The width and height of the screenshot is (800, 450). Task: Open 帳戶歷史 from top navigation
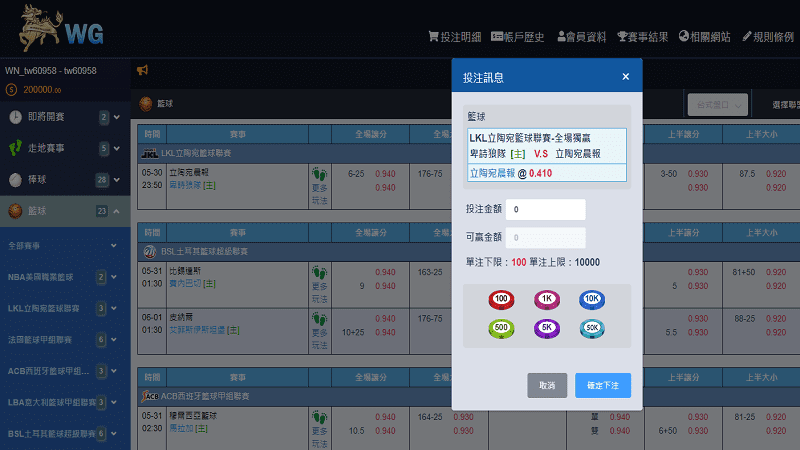pos(517,37)
